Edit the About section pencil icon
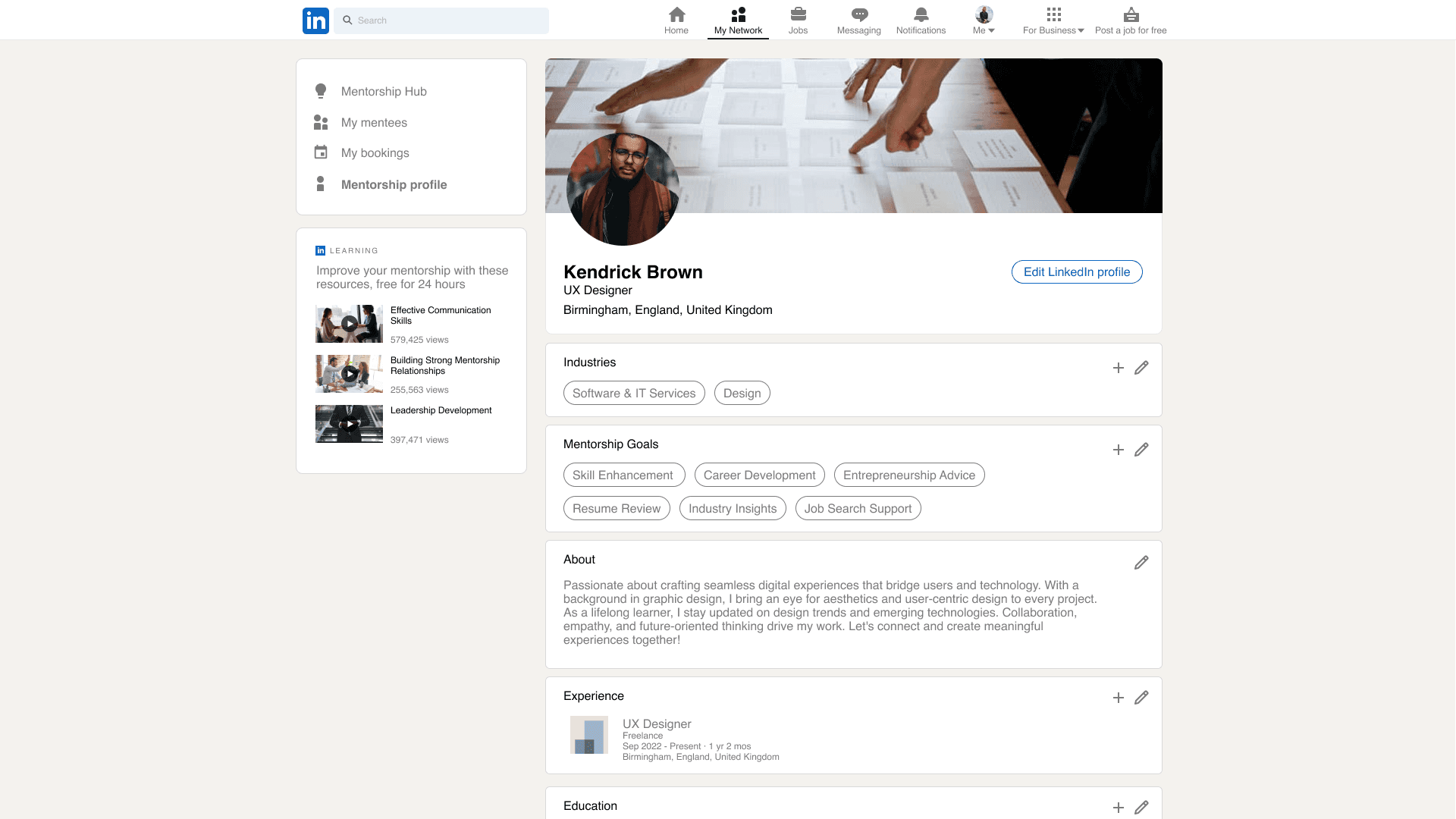Screen dimensions: 1456x819 [x=1141, y=563]
